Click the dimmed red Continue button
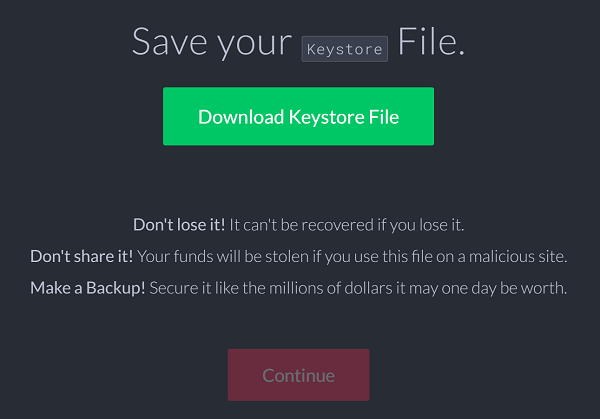The image size is (600, 419). point(298,375)
